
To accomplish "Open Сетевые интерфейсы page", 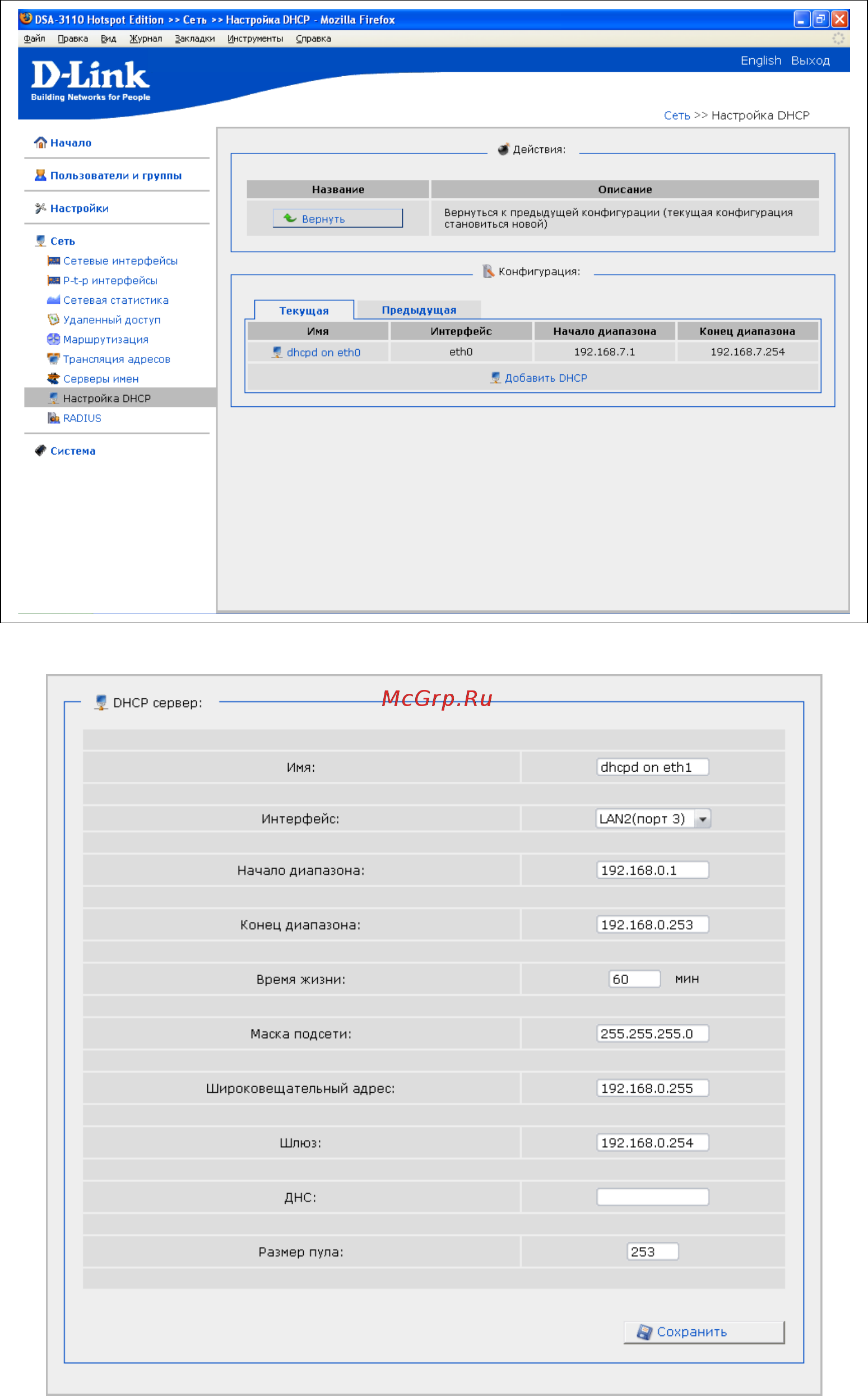I will point(120,261).
